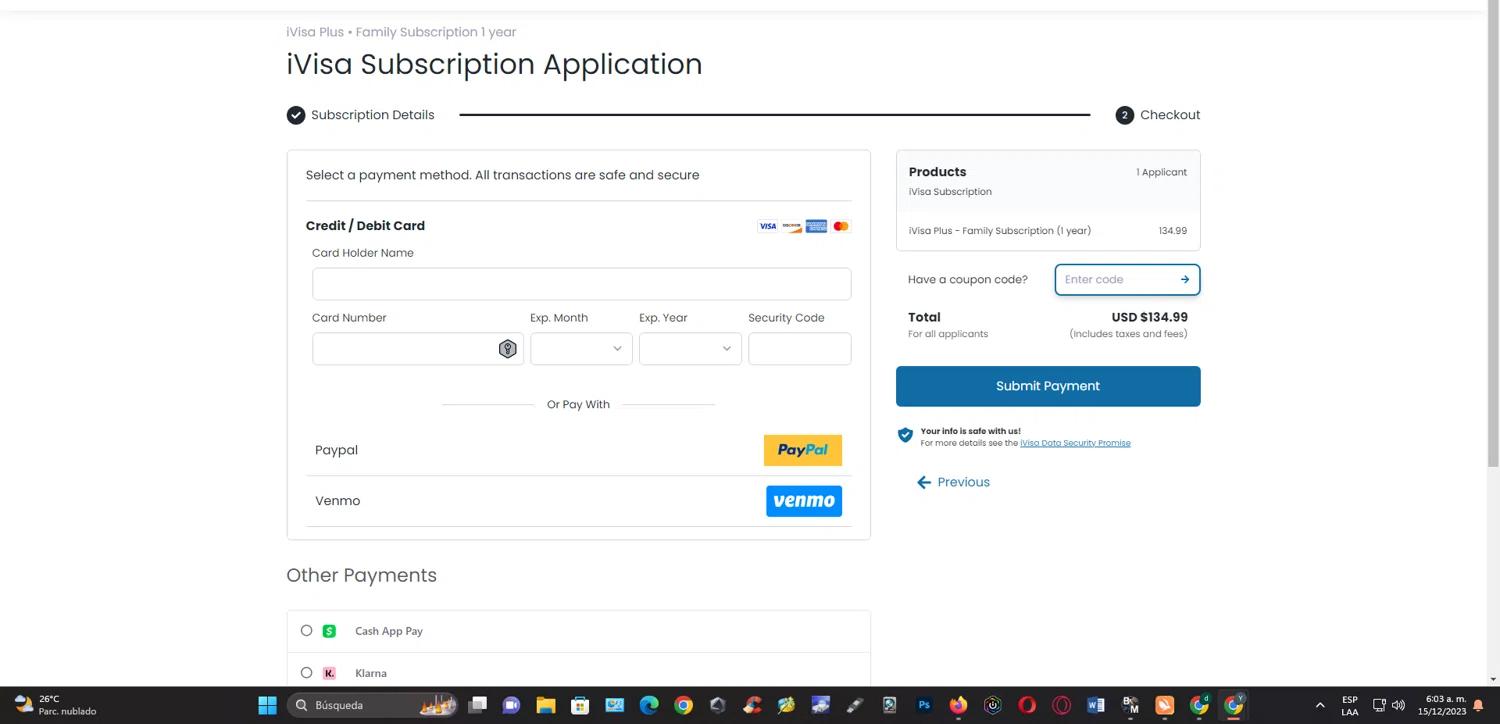Click the completed Subscription Details checkmark
Image resolution: width=1500 pixels, height=724 pixels.
pos(296,115)
